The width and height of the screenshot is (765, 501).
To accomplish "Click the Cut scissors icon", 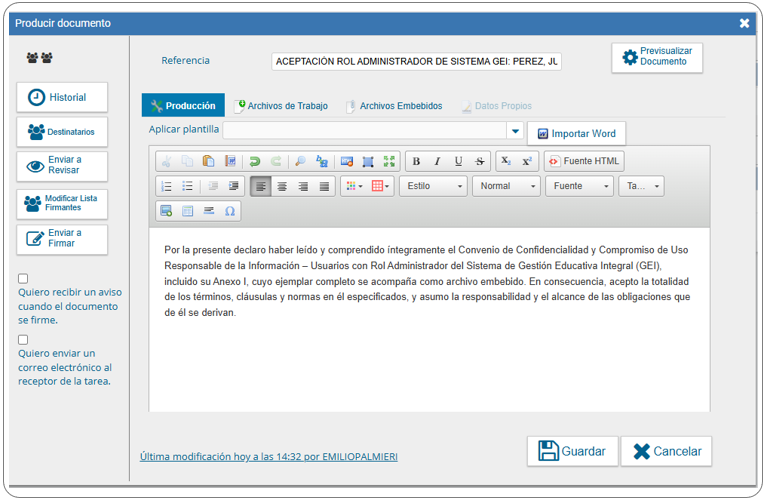I will 166,161.
